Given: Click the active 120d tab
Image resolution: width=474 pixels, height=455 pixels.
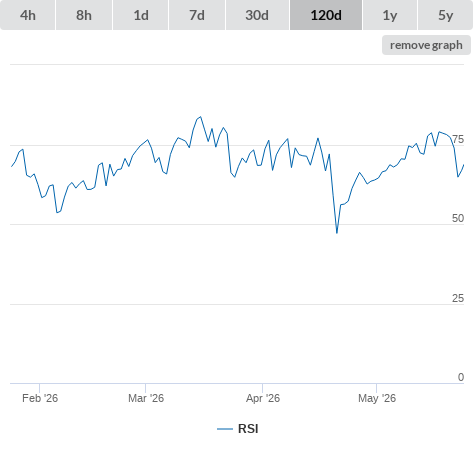Looking at the screenshot, I should pos(326,15).
